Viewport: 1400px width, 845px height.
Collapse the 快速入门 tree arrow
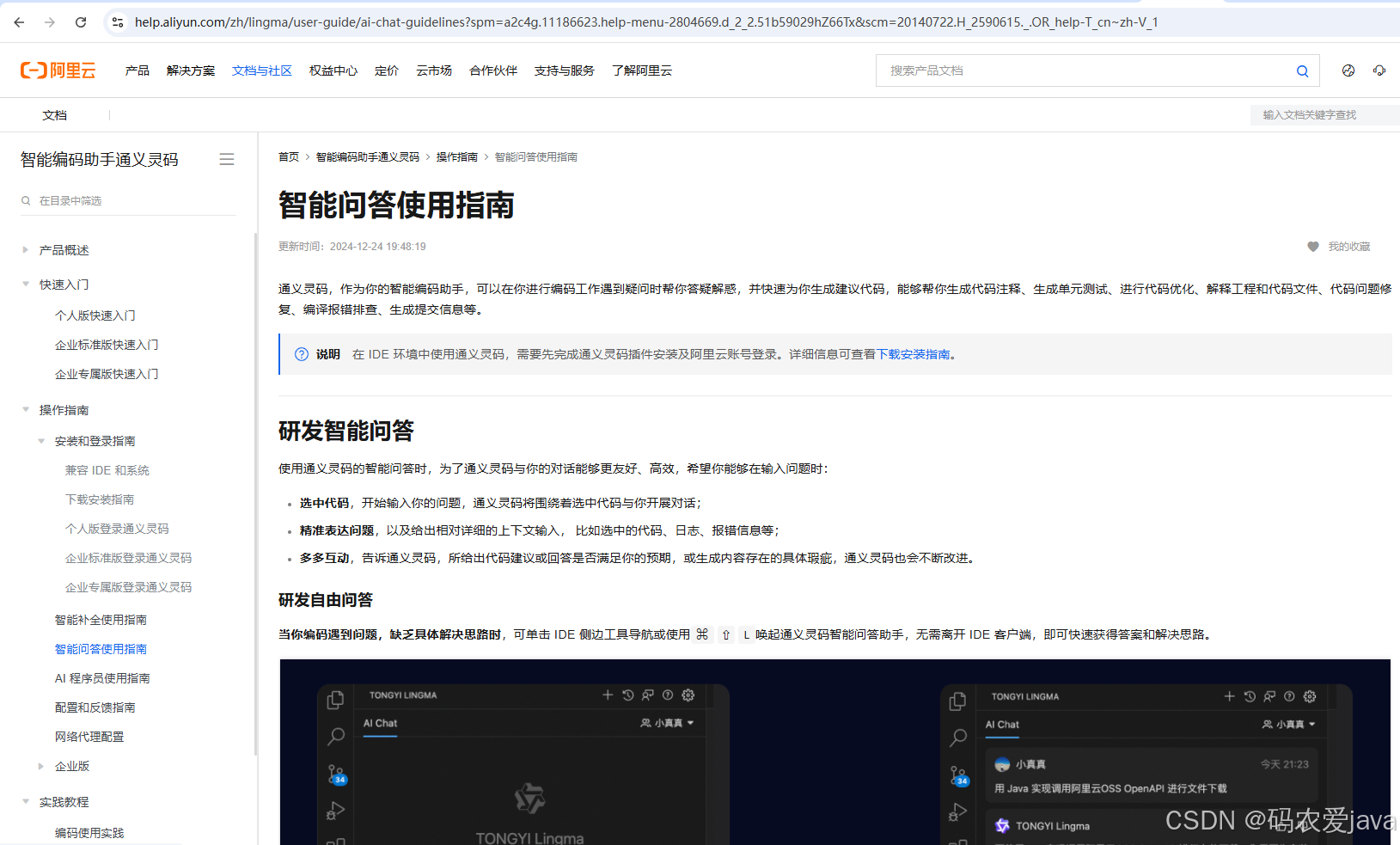[x=25, y=285]
